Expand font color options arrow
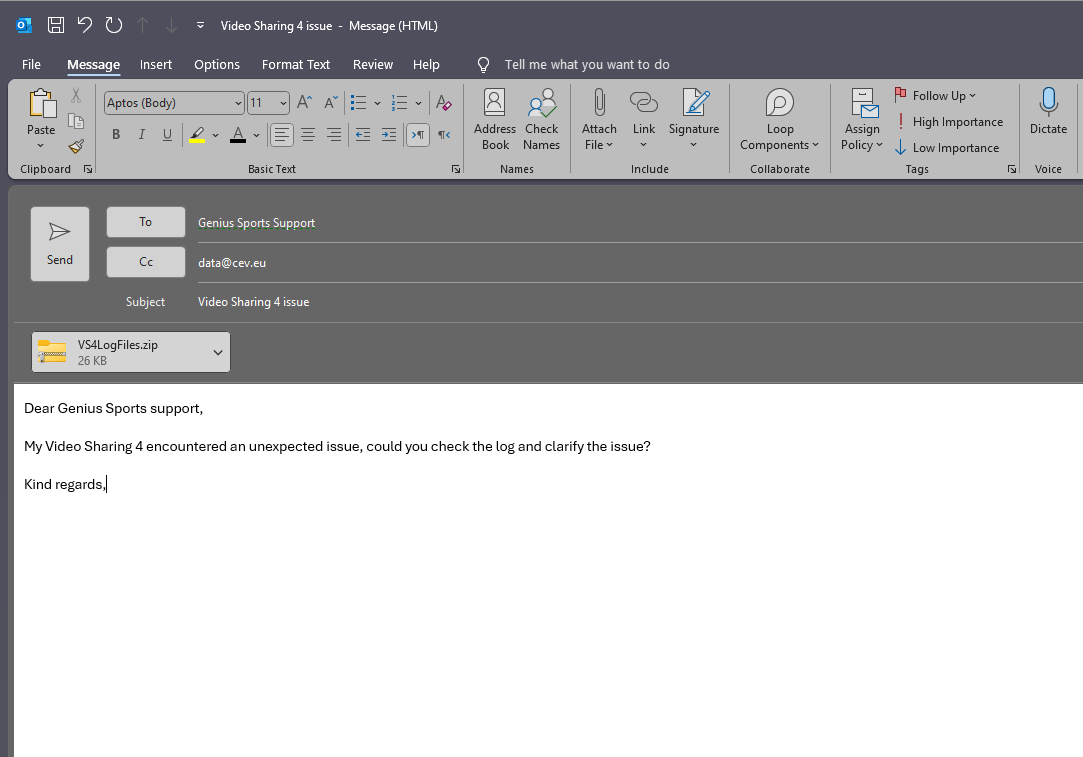The image size is (1083, 757). click(256, 135)
